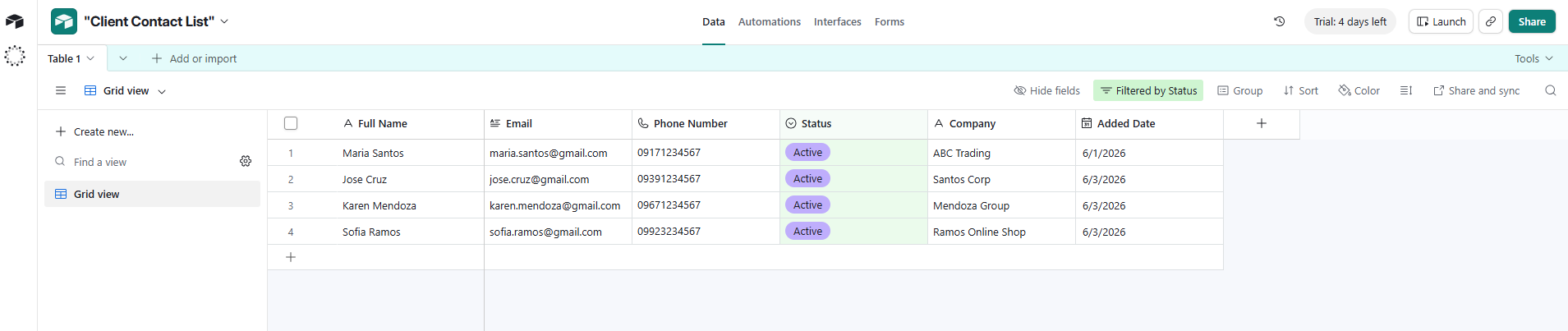
Task: Expand the Client Contact List name dropdown
Action: (225, 21)
